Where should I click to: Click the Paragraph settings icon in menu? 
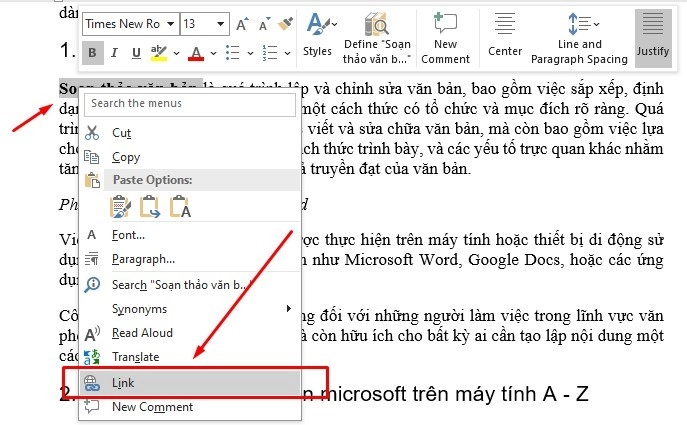92,259
